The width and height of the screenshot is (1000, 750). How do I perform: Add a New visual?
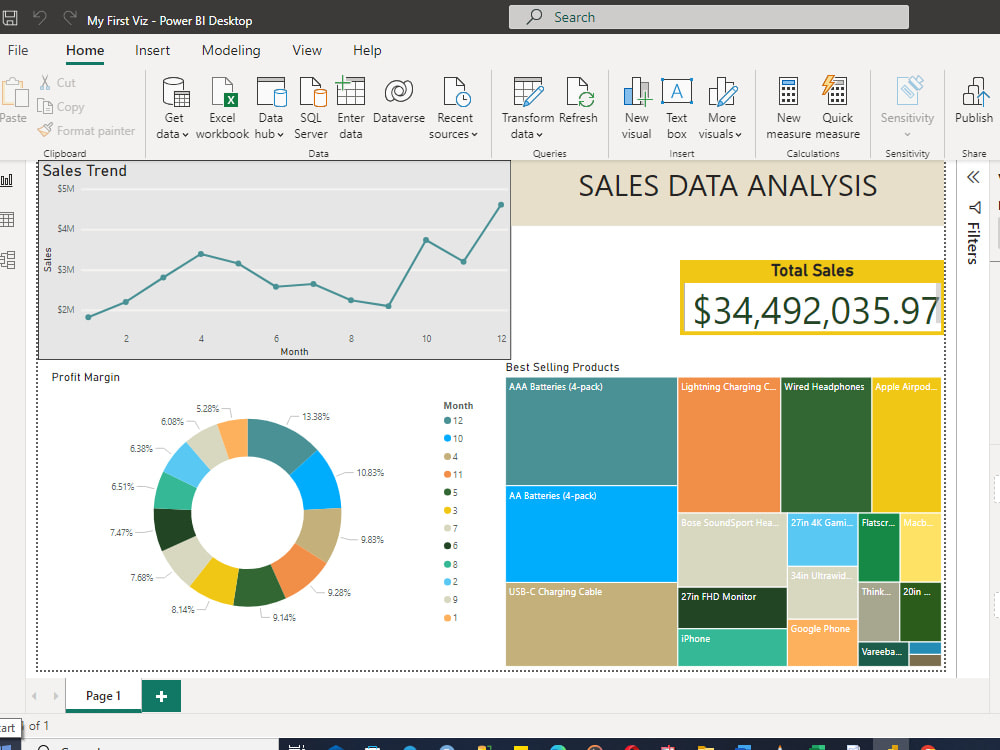636,108
